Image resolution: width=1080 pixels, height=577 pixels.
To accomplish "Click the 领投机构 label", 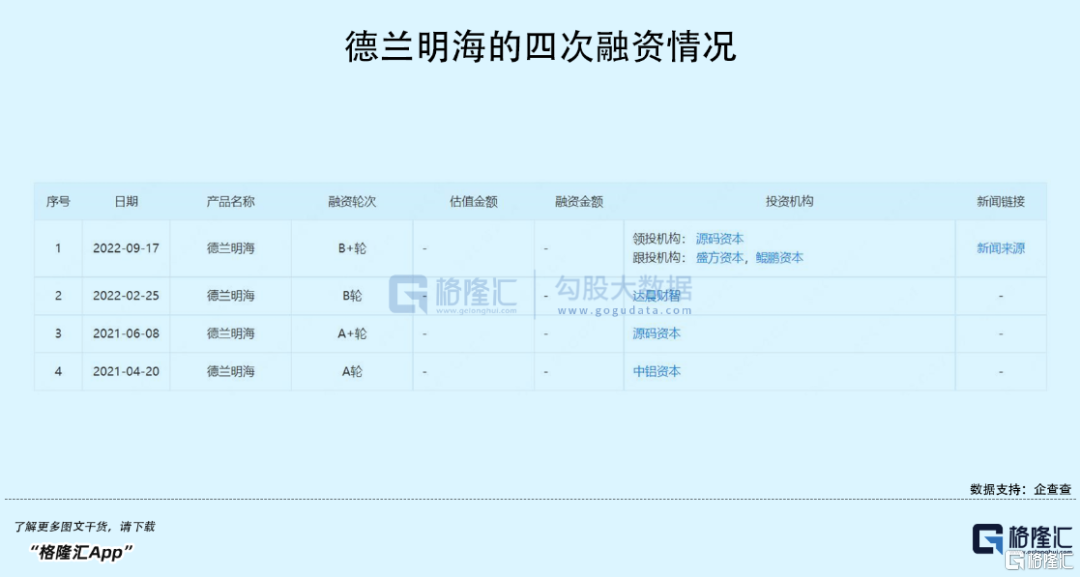I will click(660, 239).
